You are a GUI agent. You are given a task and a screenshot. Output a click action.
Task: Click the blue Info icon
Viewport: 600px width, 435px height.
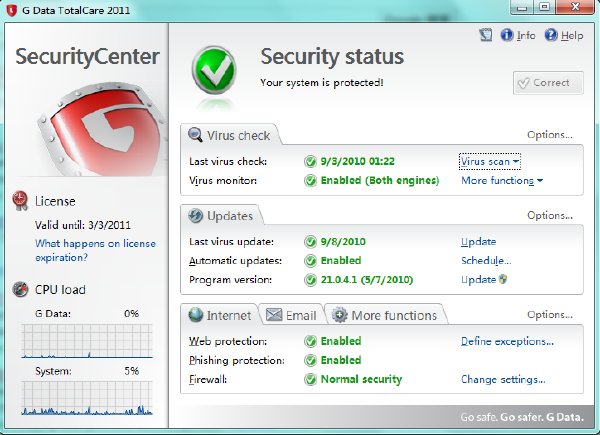point(507,35)
